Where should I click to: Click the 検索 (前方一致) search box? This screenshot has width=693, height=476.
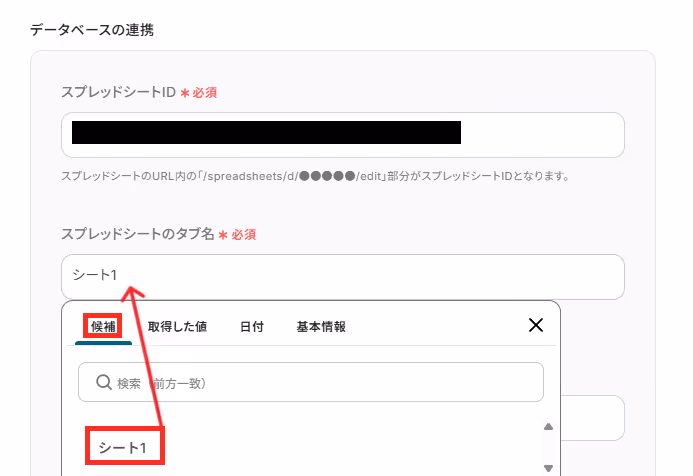tap(311, 382)
